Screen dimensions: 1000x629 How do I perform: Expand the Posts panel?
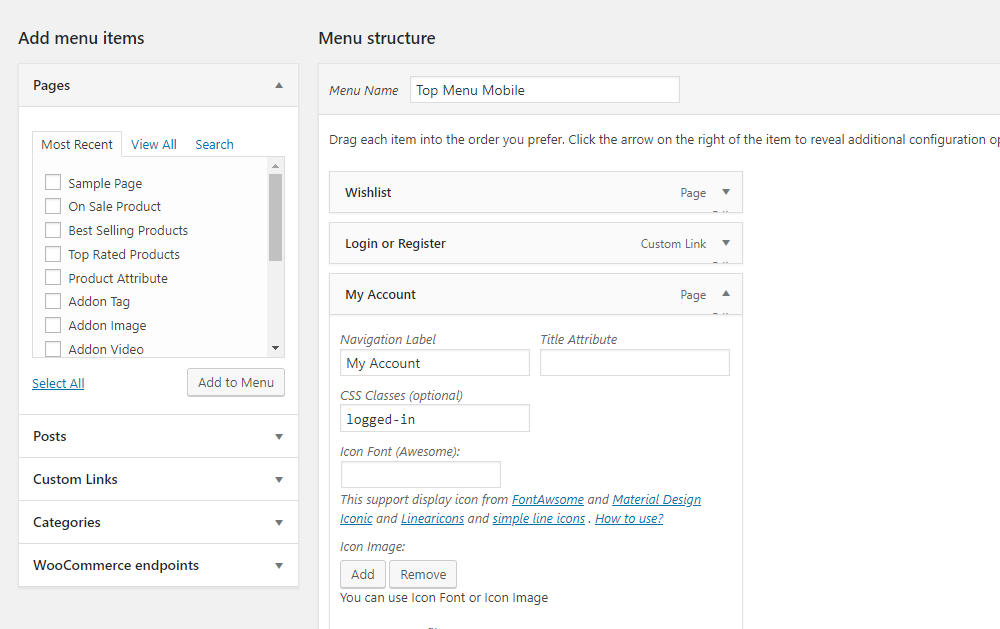(x=158, y=436)
